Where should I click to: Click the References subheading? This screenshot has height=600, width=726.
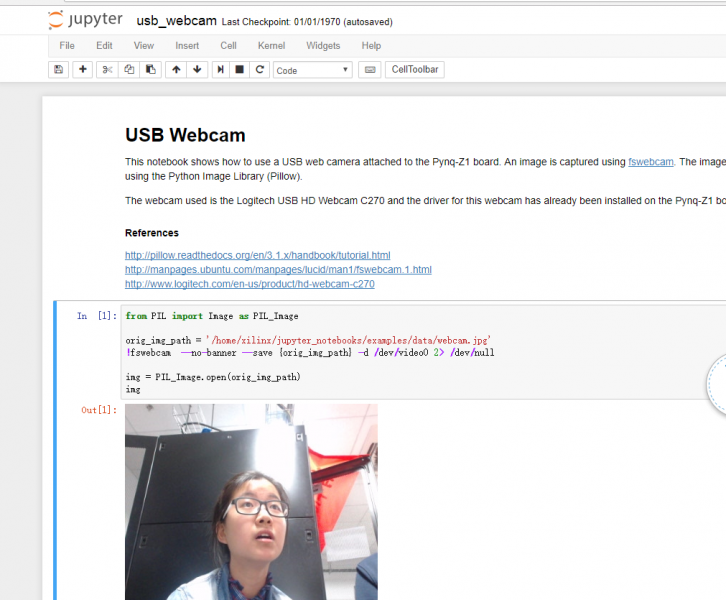coord(152,233)
